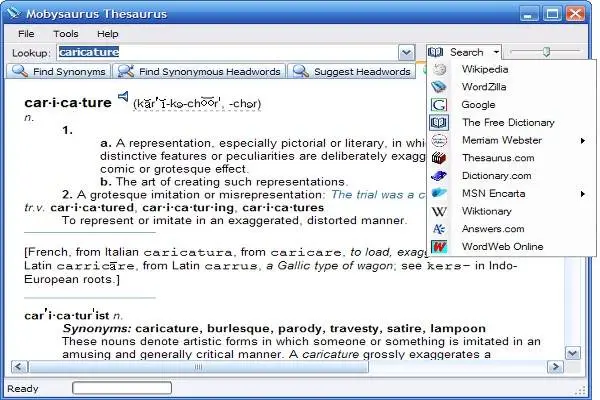Click the Wiktionary W icon
600x400 pixels.
439,211
